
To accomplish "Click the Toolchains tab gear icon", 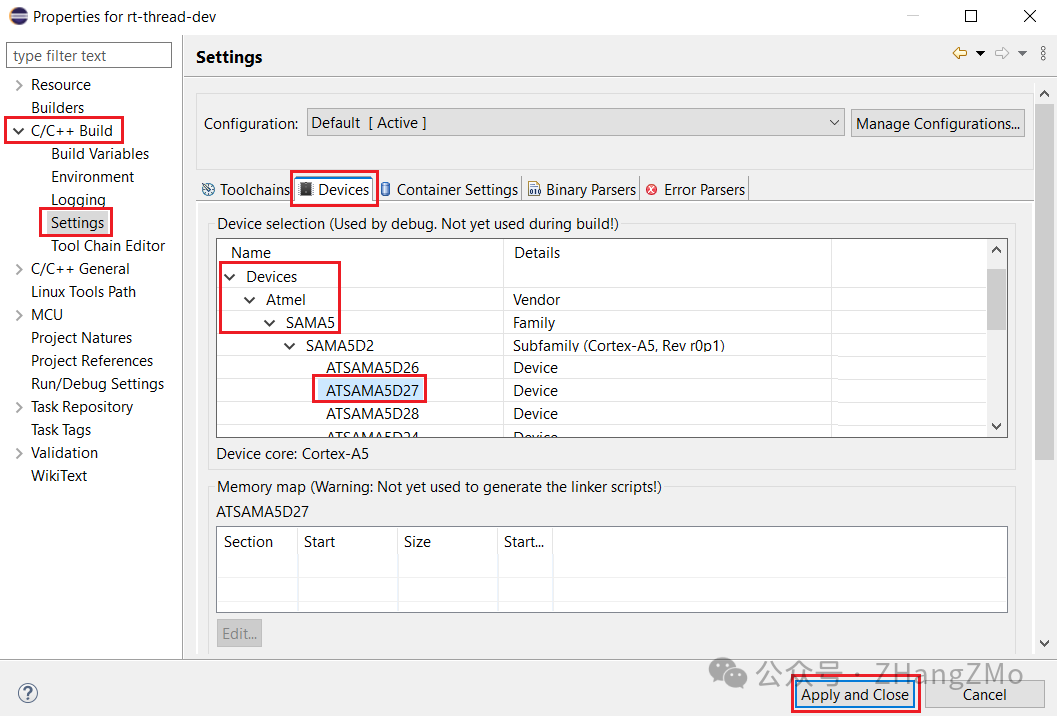I will point(208,189).
